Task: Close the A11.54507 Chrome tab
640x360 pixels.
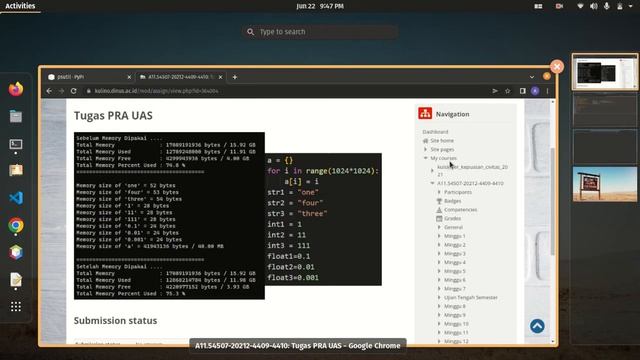Action: pos(220,77)
